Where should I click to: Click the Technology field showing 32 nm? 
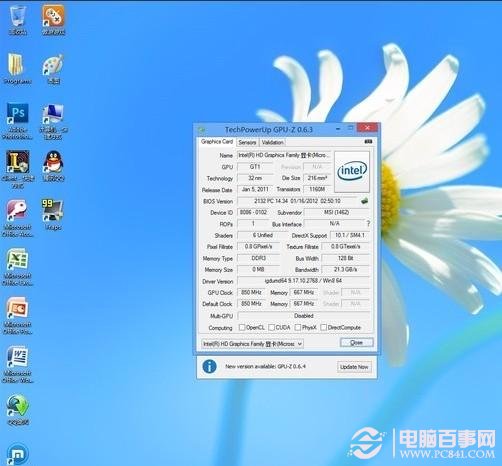(x=255, y=178)
